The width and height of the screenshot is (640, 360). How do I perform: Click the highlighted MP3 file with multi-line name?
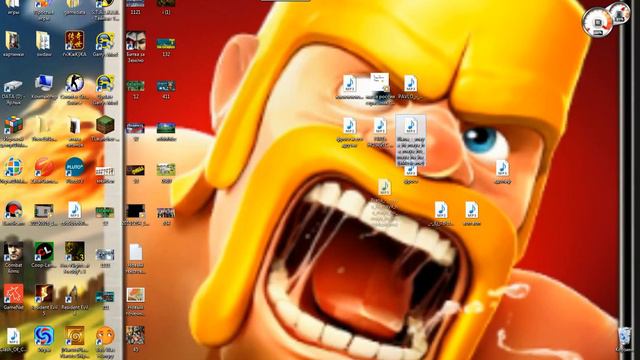click(x=411, y=141)
